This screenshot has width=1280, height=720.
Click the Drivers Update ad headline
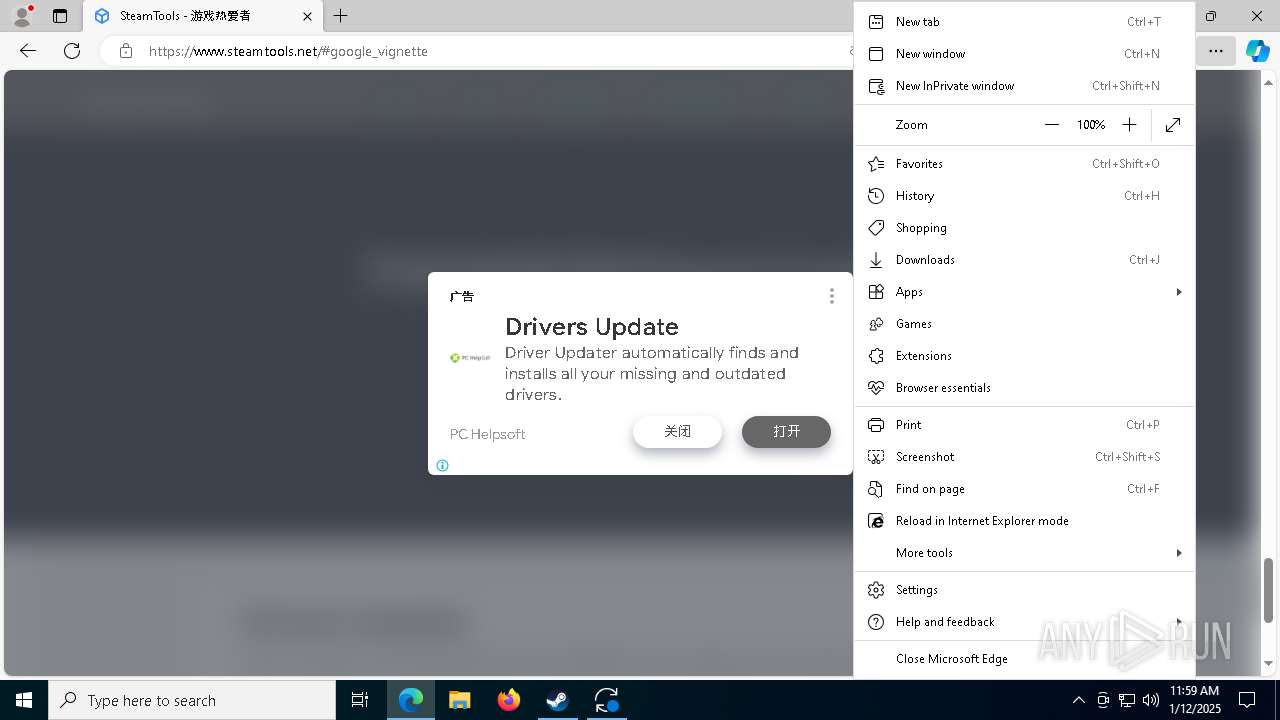point(591,327)
